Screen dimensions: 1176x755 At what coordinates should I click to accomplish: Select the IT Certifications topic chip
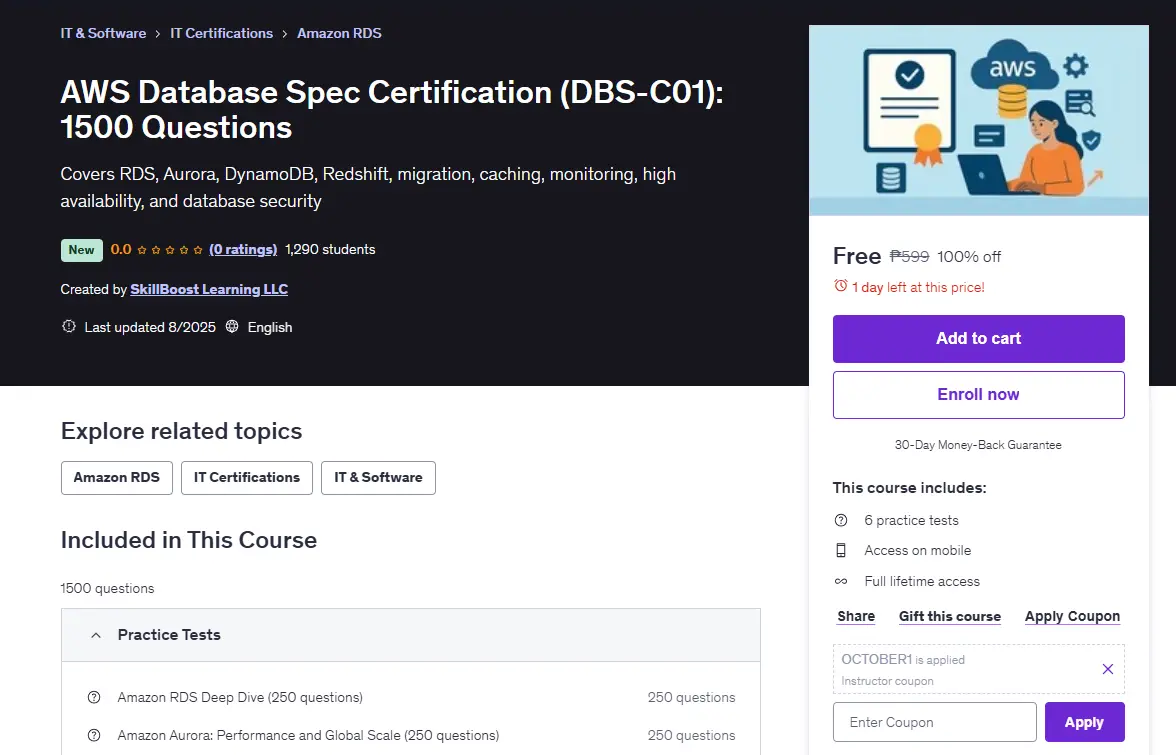click(247, 478)
